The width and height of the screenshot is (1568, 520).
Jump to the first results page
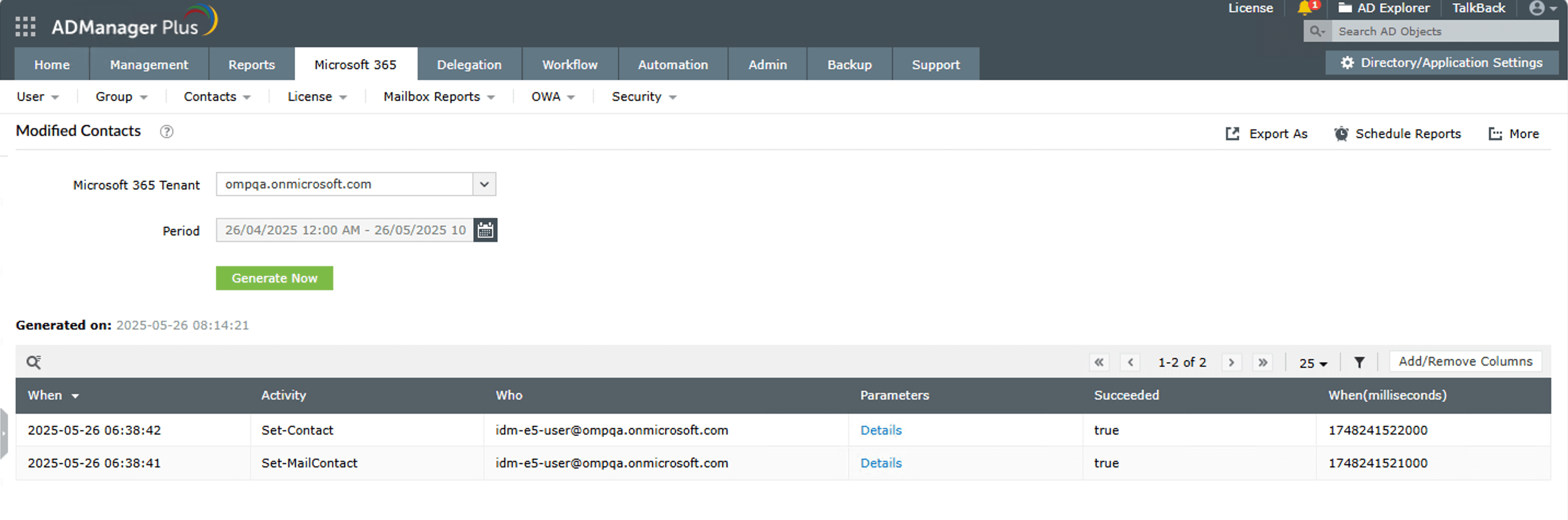coord(1098,362)
